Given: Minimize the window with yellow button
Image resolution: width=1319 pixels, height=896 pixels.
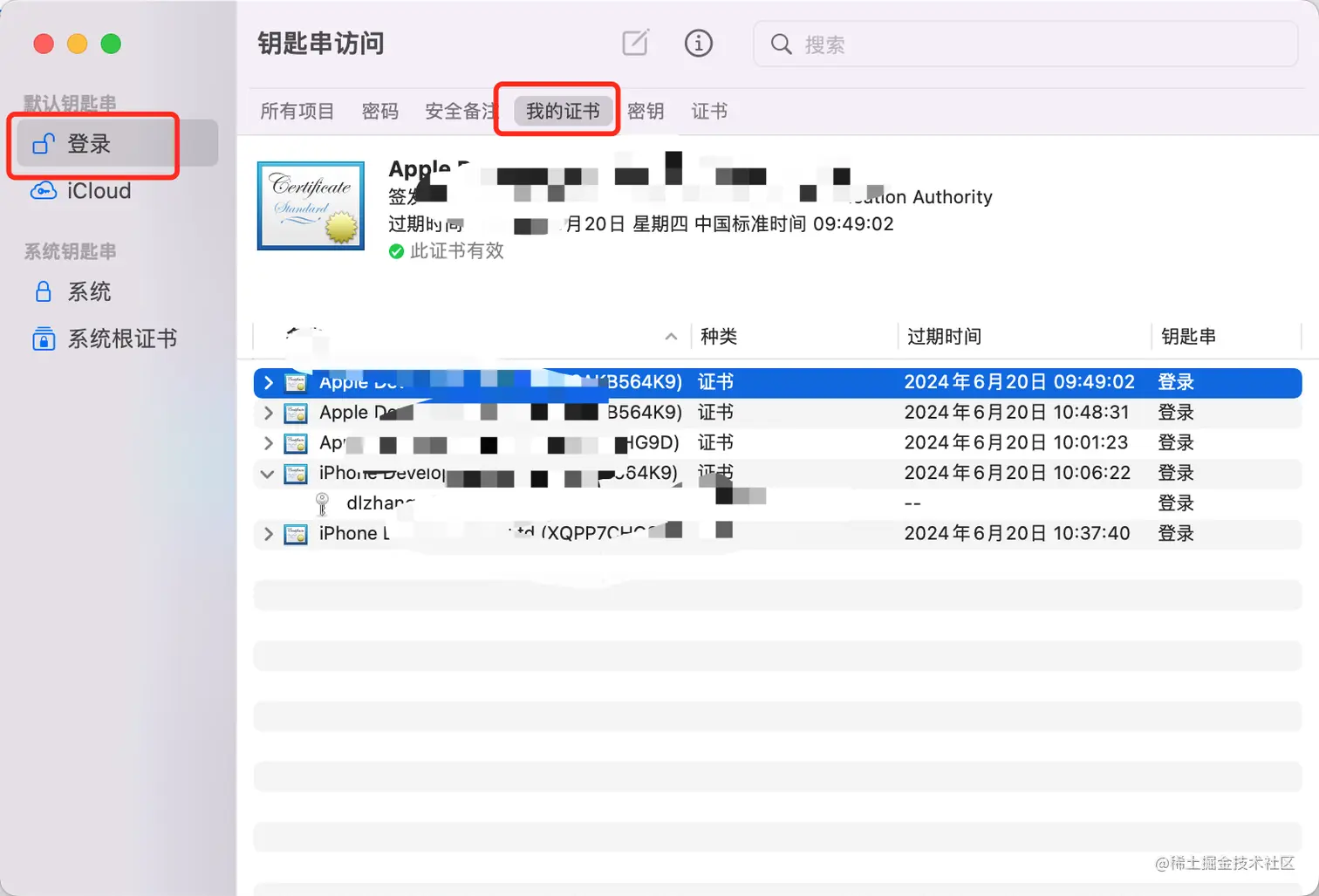Looking at the screenshot, I should click(x=77, y=44).
